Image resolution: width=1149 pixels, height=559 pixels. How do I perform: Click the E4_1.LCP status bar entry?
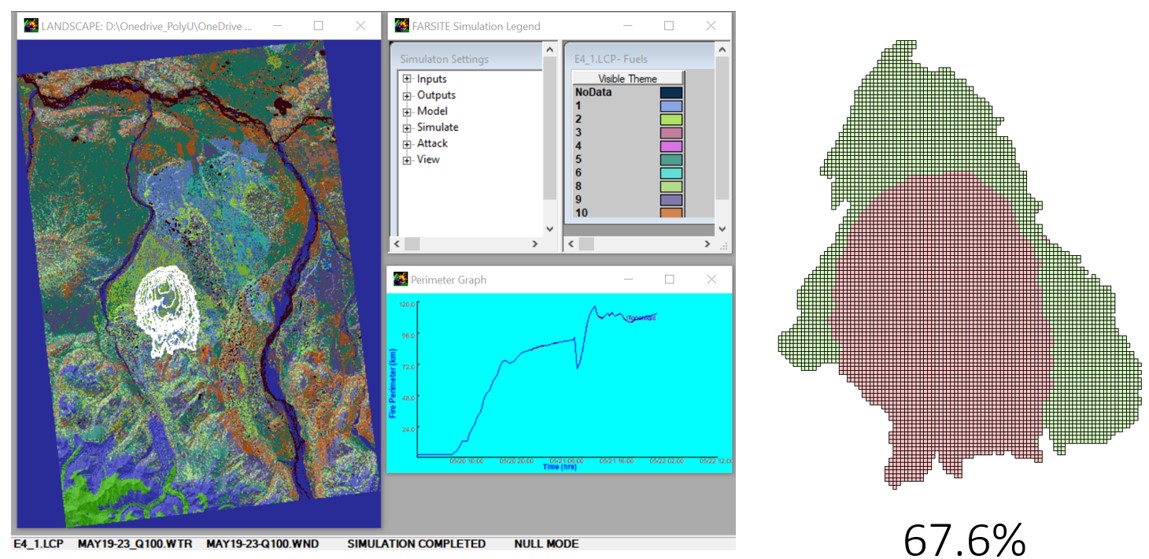tap(37, 544)
